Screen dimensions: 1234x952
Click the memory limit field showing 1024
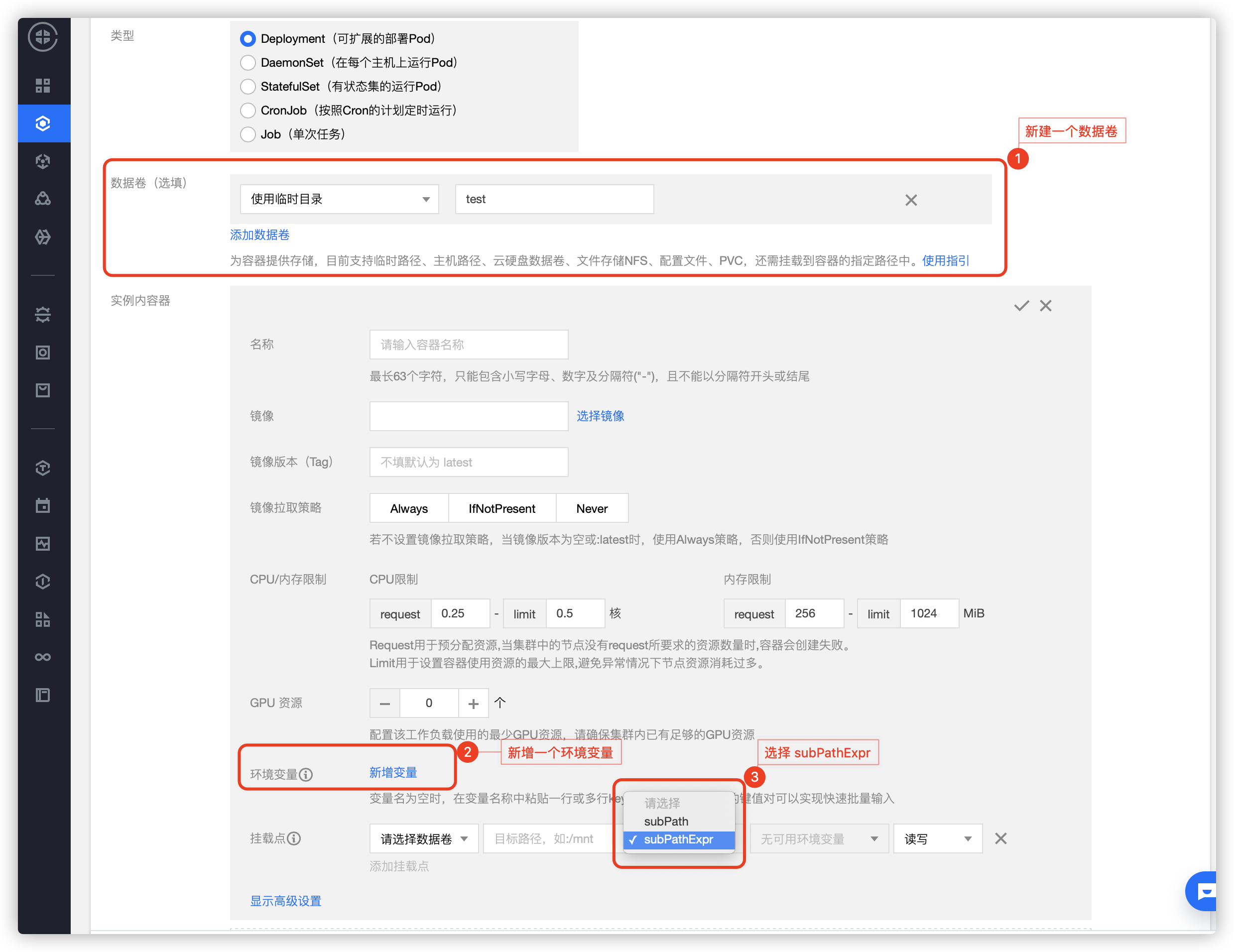[929, 613]
